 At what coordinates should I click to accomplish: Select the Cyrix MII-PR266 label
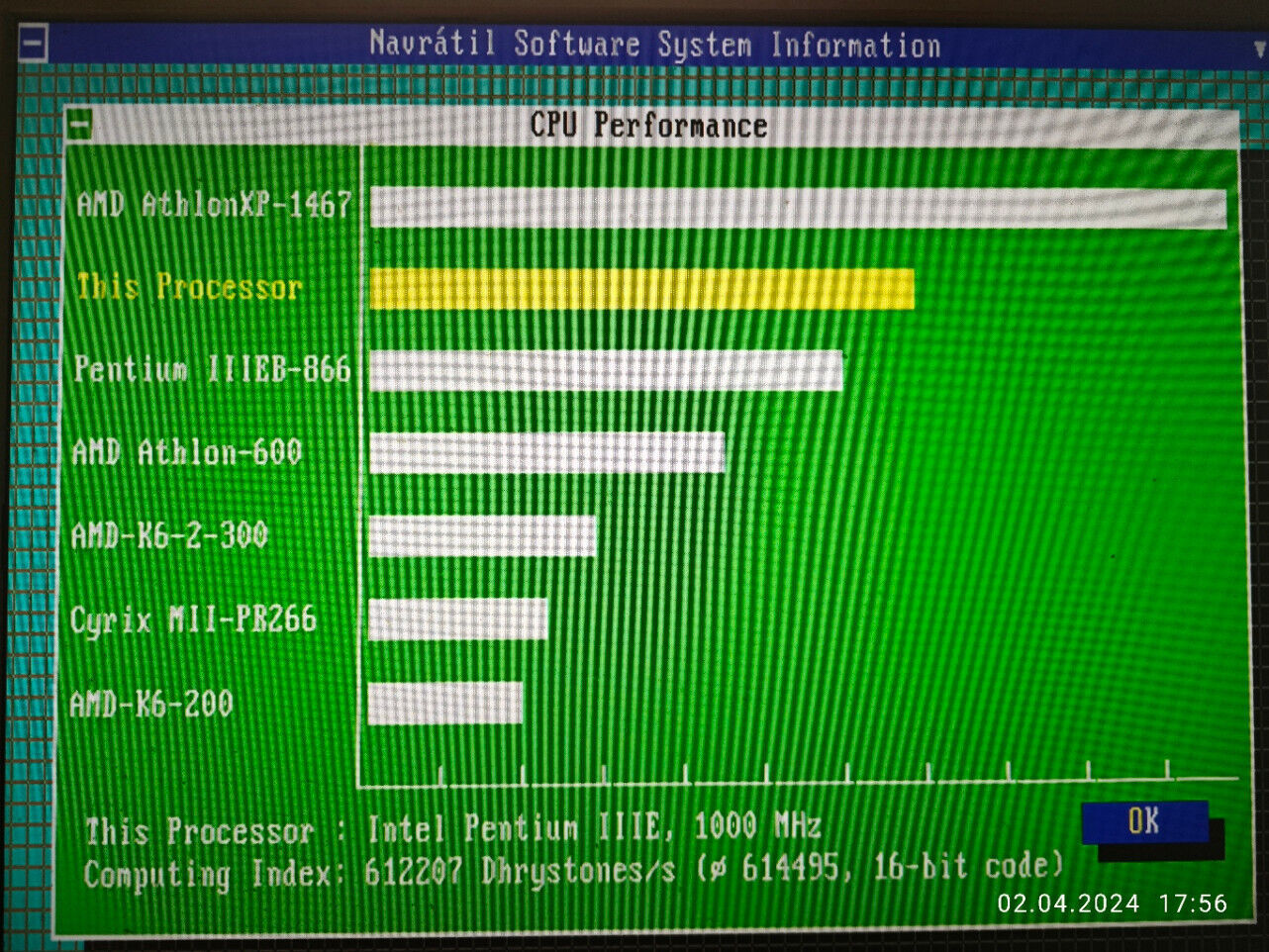click(193, 619)
